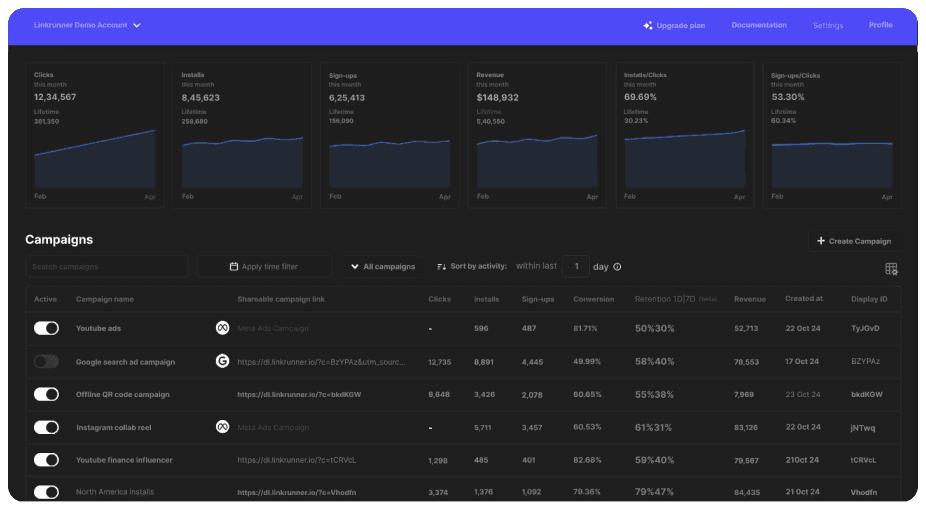Click the Retention 1D|7D column header

point(676,299)
